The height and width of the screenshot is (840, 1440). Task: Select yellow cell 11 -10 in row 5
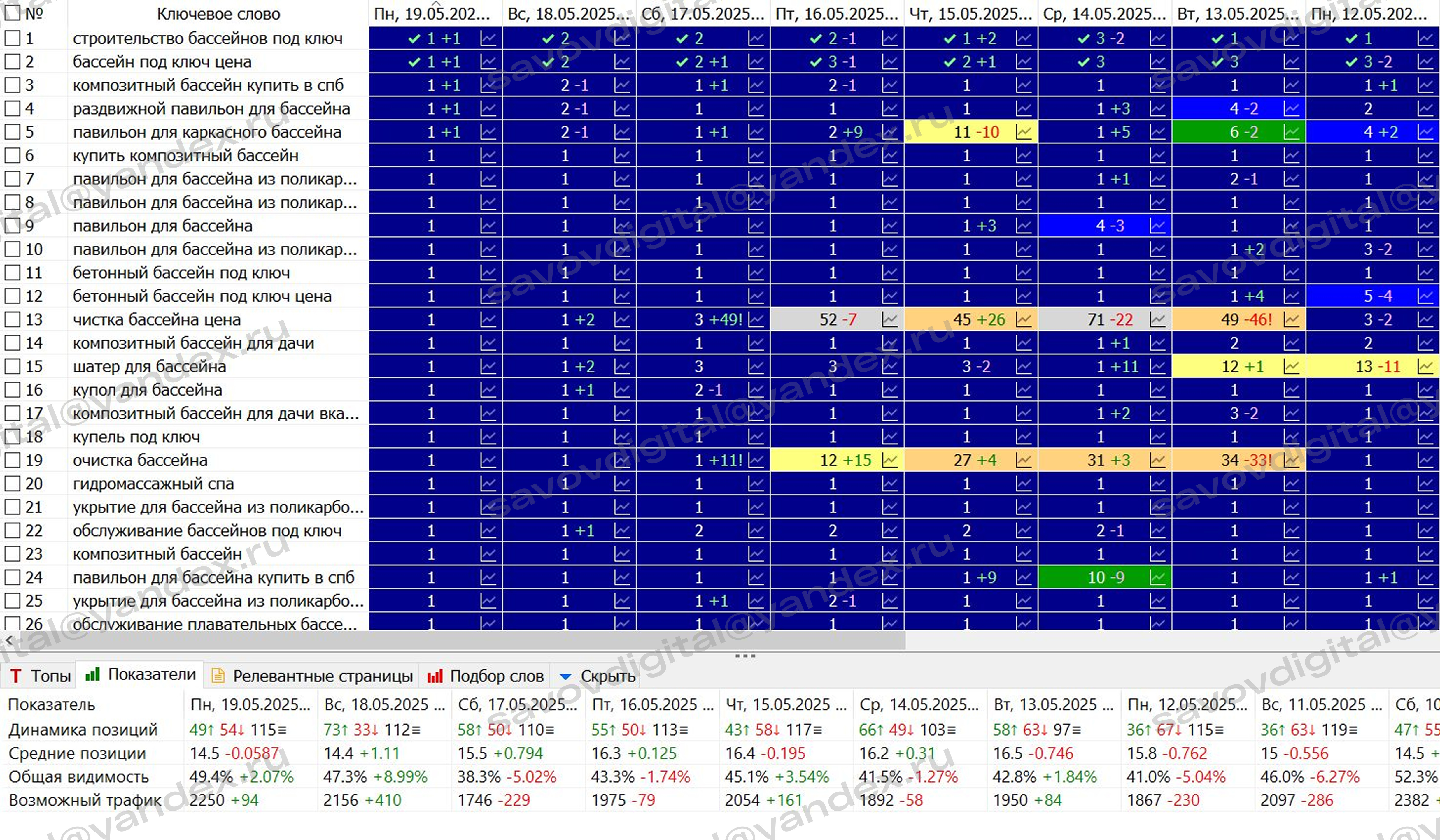point(971,132)
